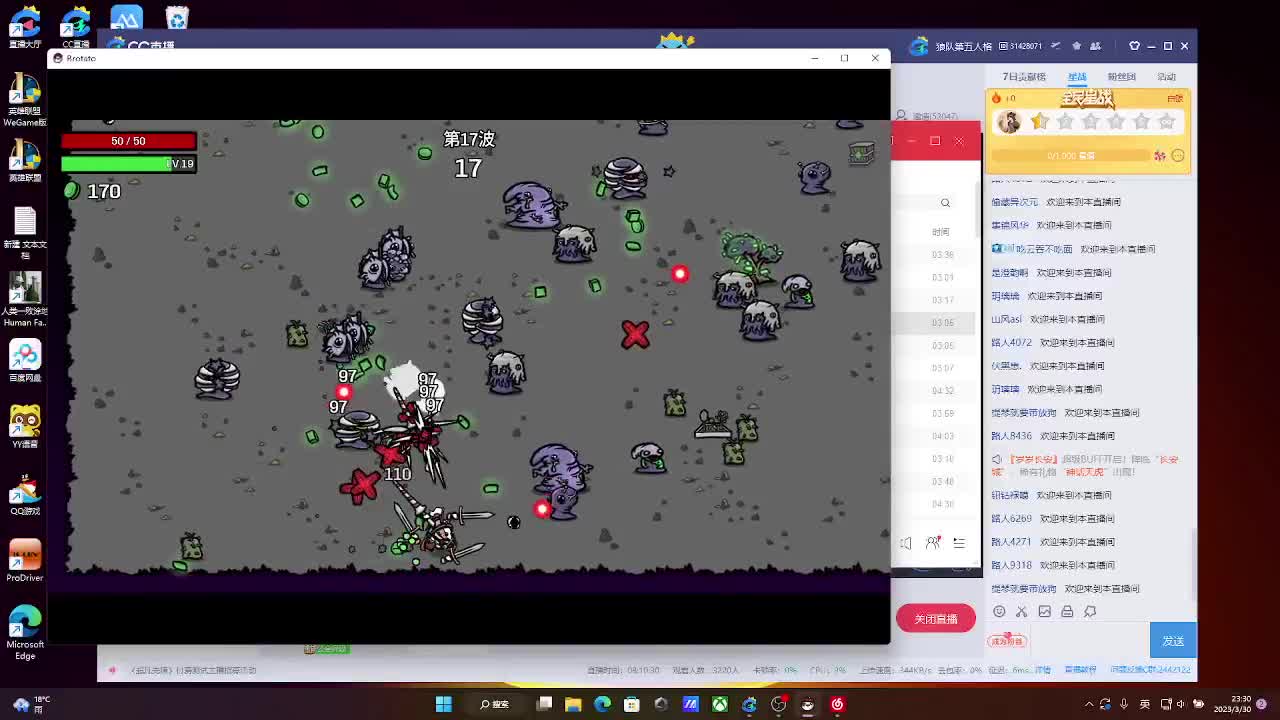Viewport: 1280px width, 720px height.
Task: Switch to the 7日贡献榜 tab
Action: tap(1024, 77)
